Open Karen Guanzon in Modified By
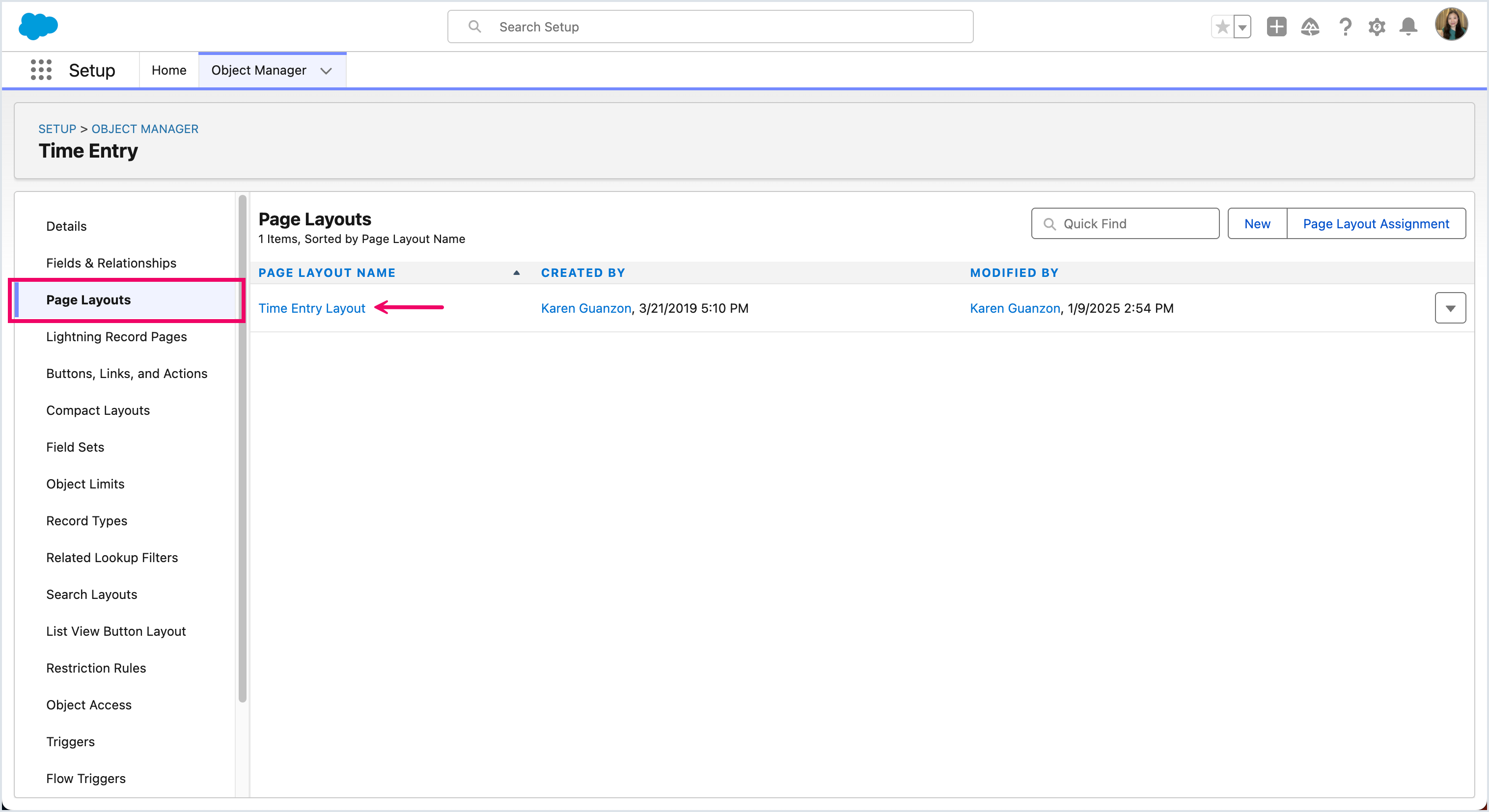Screen dimensions: 1489x812 pyautogui.click(x=1015, y=308)
